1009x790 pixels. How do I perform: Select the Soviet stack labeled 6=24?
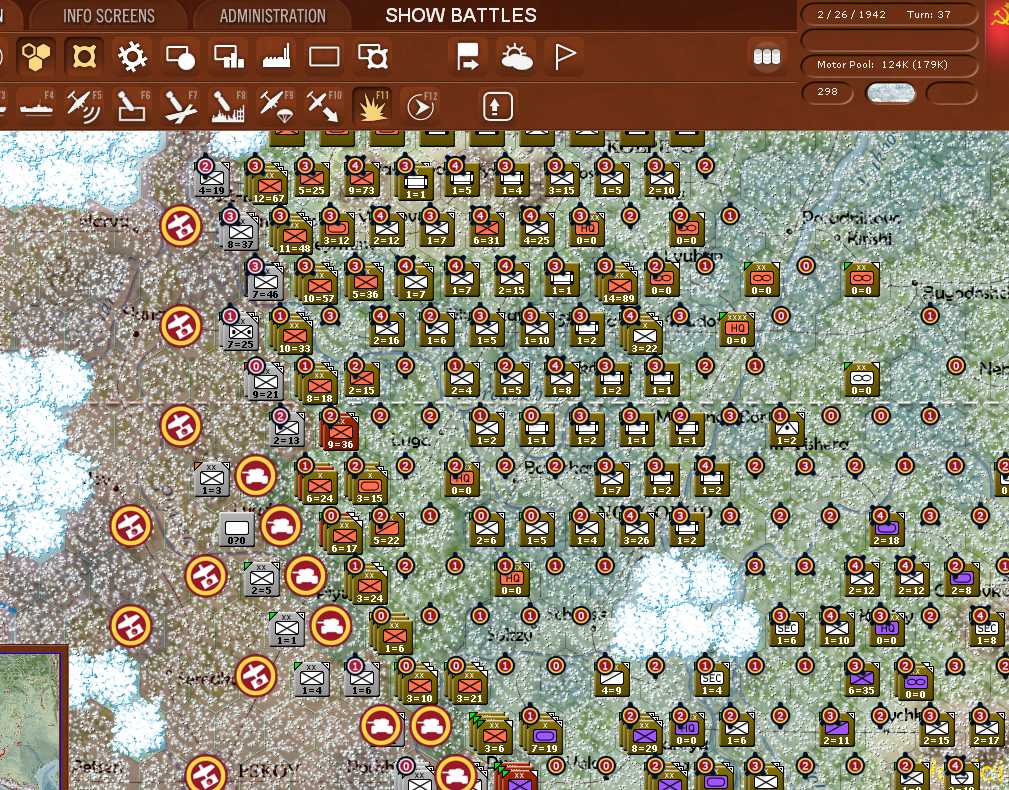tap(319, 485)
